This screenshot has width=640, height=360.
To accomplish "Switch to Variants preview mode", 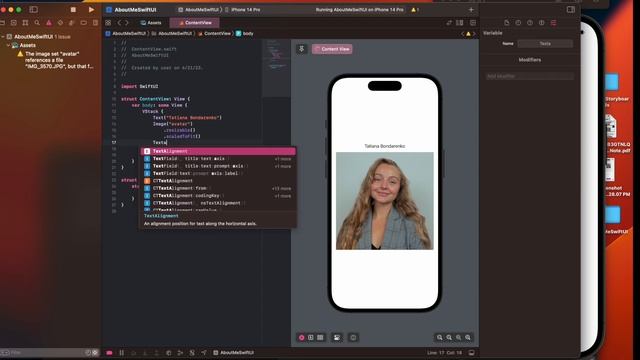I will 320,338.
